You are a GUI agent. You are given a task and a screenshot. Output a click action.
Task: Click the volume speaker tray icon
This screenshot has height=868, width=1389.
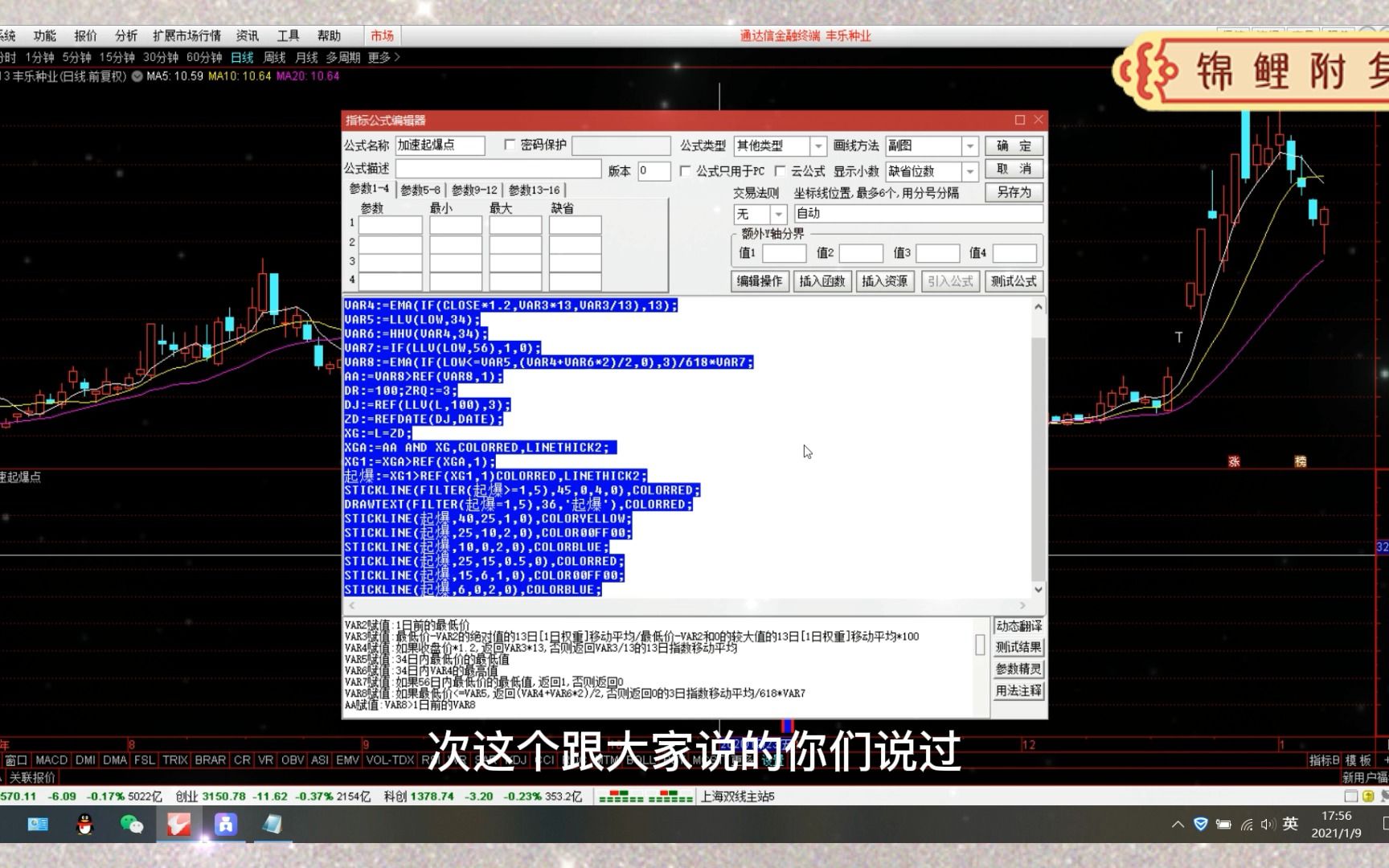1268,825
